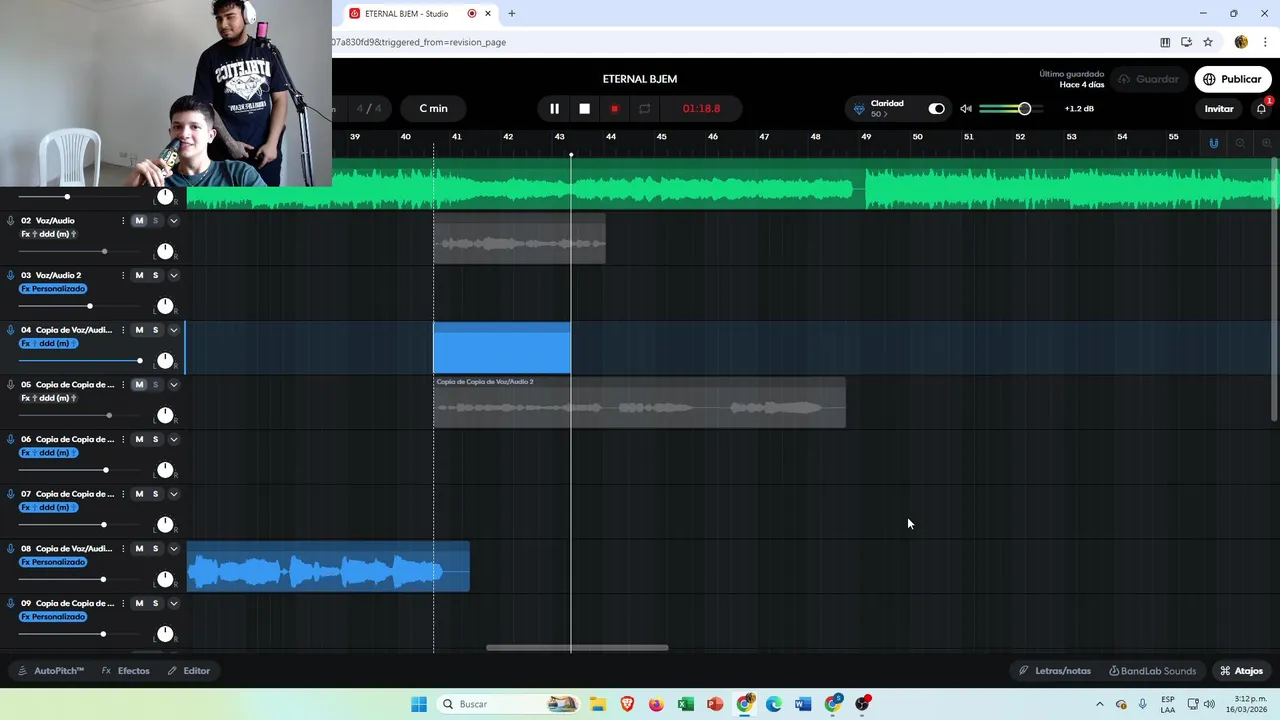Open Fx Personalizado on track 03
Viewport: 1280px width, 720px height.
53,289
